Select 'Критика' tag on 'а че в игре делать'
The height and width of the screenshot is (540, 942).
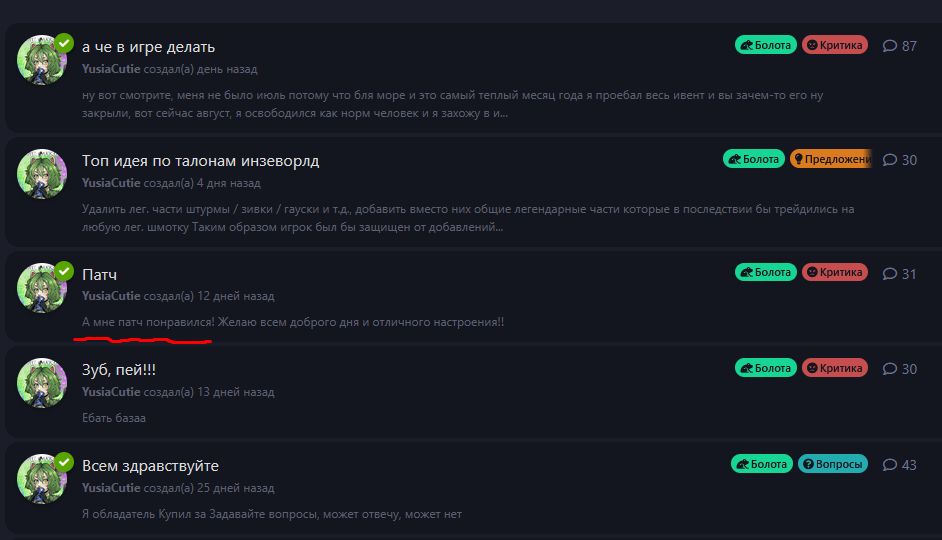pyautogui.click(x=834, y=45)
